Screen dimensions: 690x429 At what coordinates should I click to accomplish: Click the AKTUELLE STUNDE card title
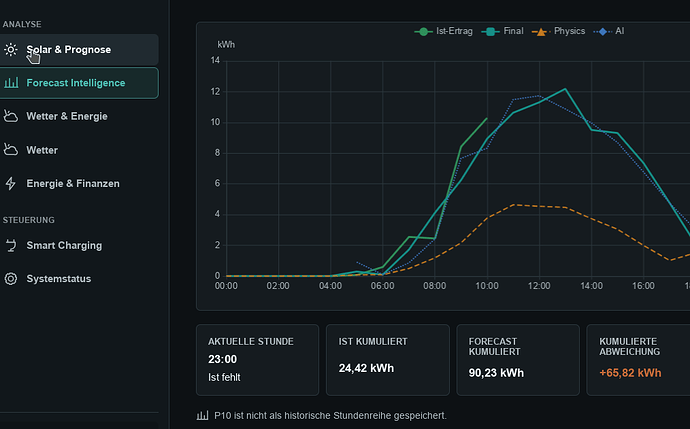[x=251, y=342]
